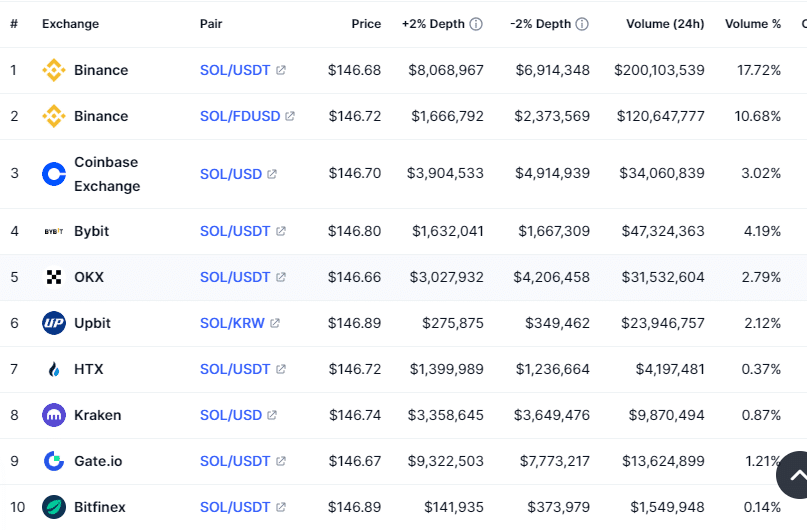Select the $146.80 Bybit price
This screenshot has height=530, width=807.
[x=355, y=232]
